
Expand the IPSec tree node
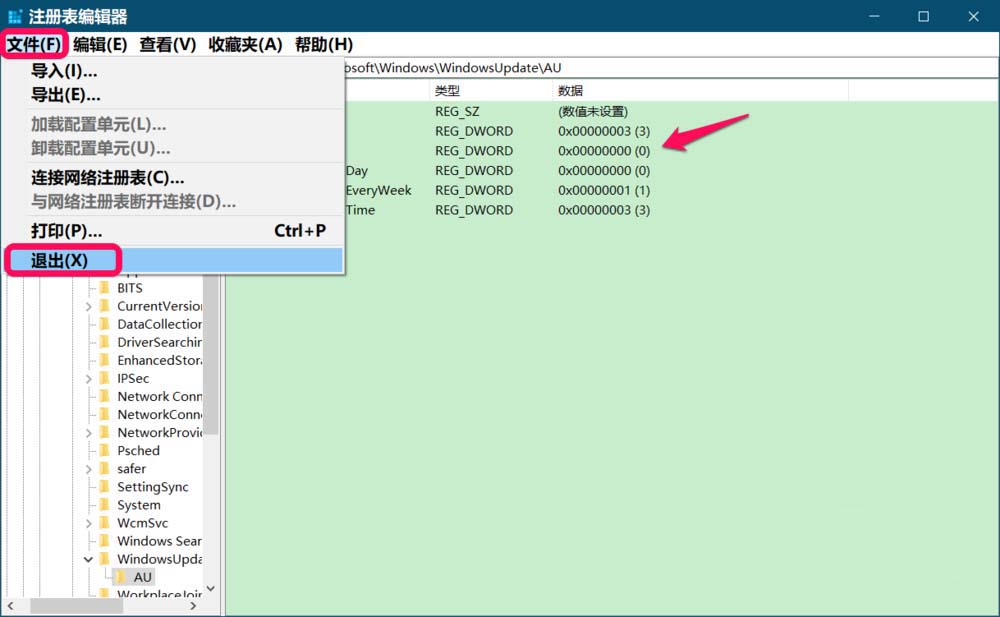point(89,378)
